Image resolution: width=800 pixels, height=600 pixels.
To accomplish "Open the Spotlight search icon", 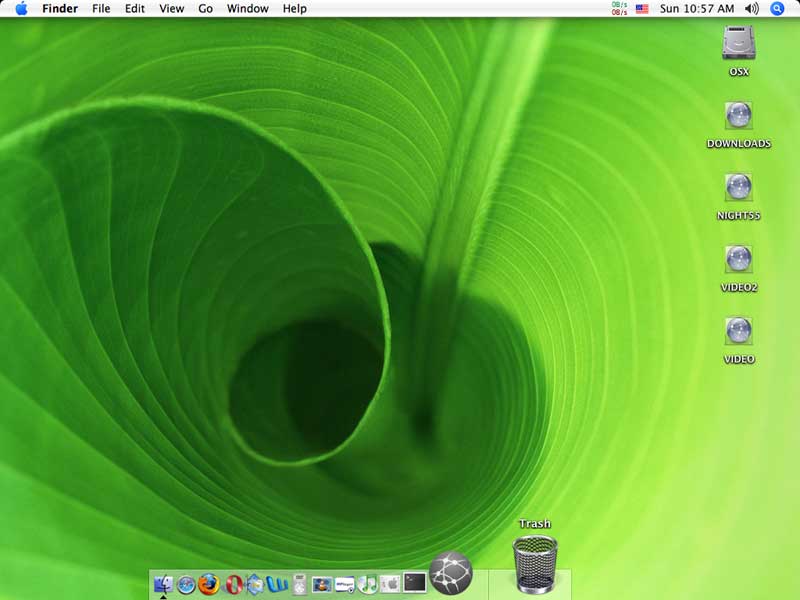I will [777, 9].
